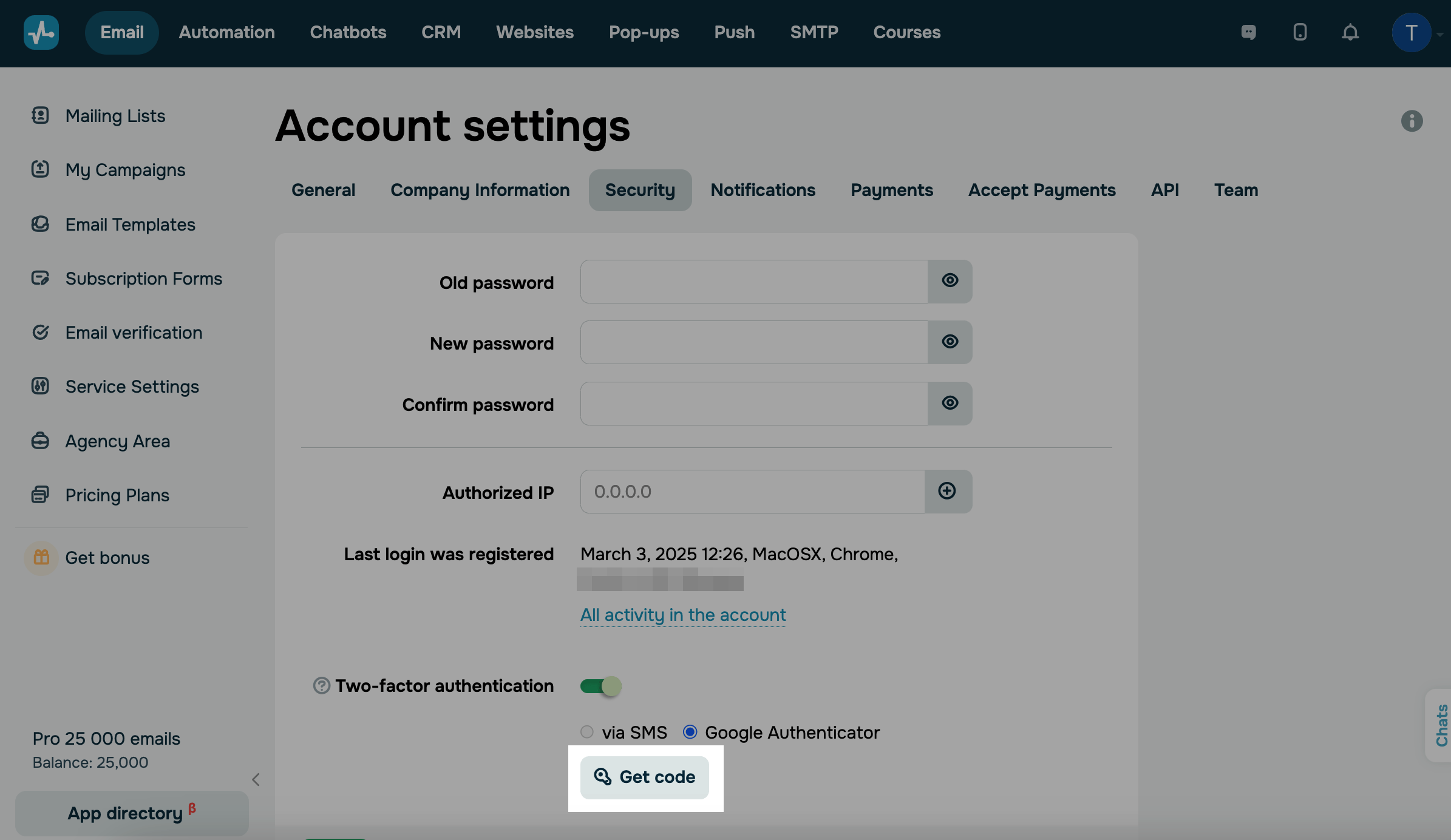Click the info icon beside Account settings
This screenshot has height=840, width=1451.
[1412, 121]
